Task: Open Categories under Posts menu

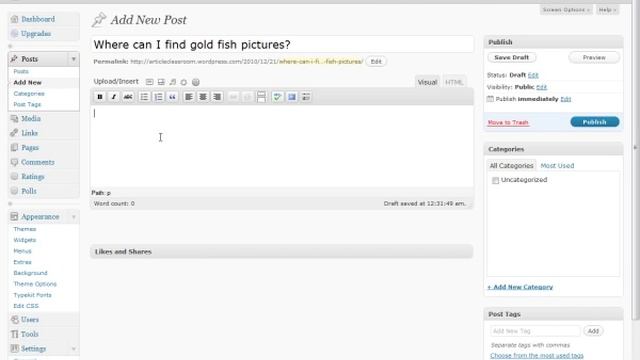Action: [29, 93]
